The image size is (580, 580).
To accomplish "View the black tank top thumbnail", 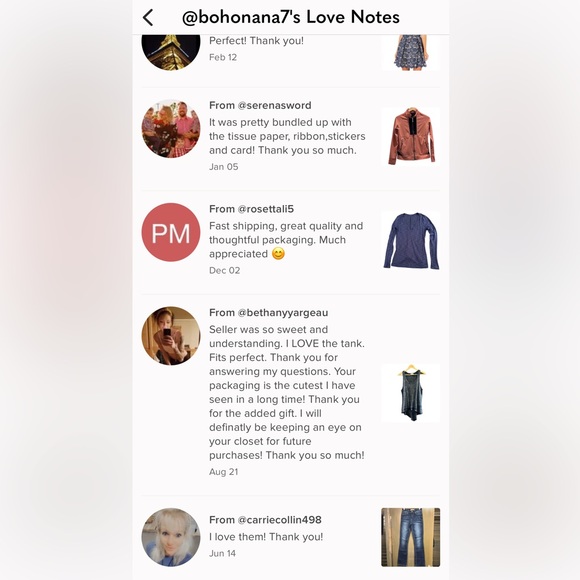I will [x=411, y=393].
